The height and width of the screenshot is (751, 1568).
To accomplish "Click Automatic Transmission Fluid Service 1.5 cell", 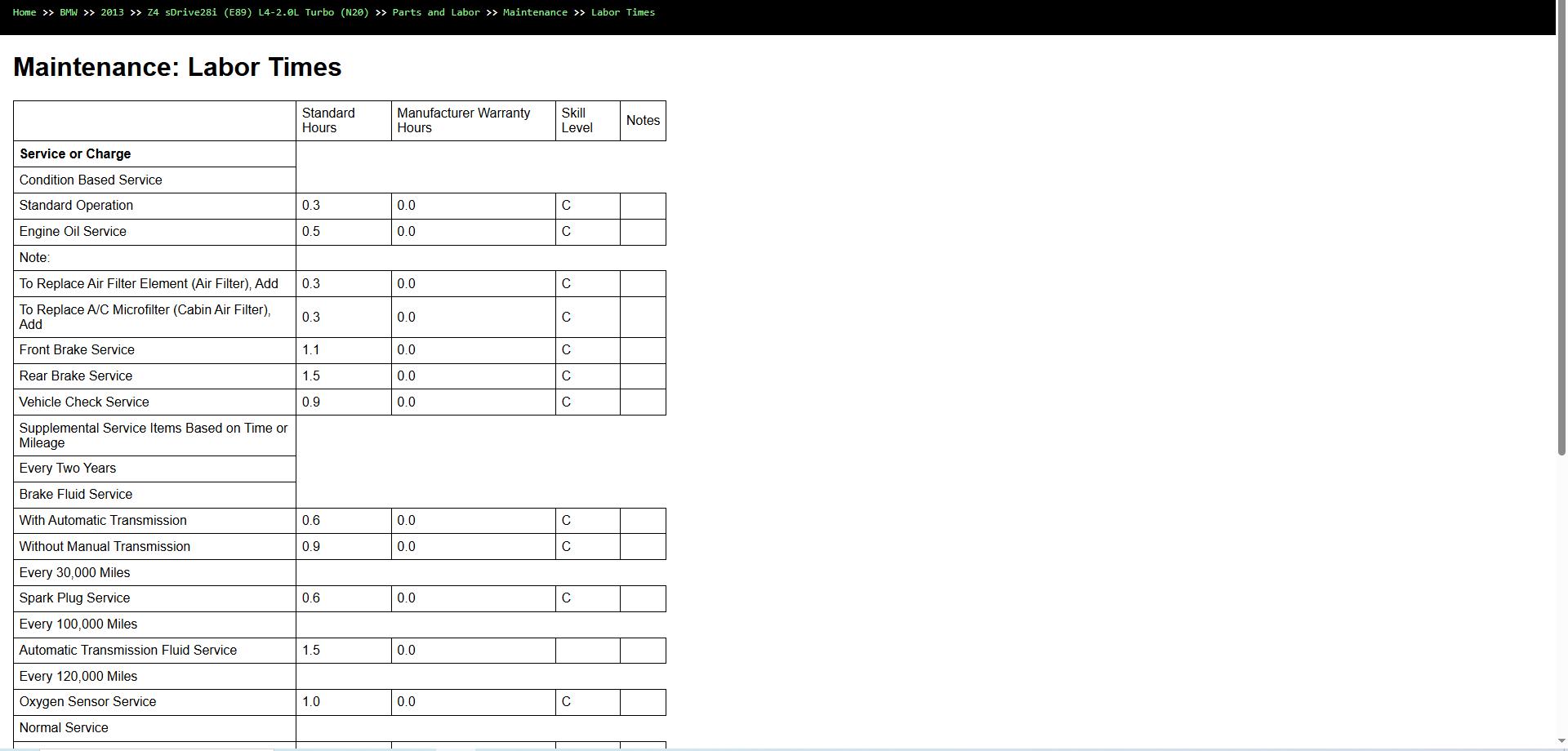I will tap(343, 651).
